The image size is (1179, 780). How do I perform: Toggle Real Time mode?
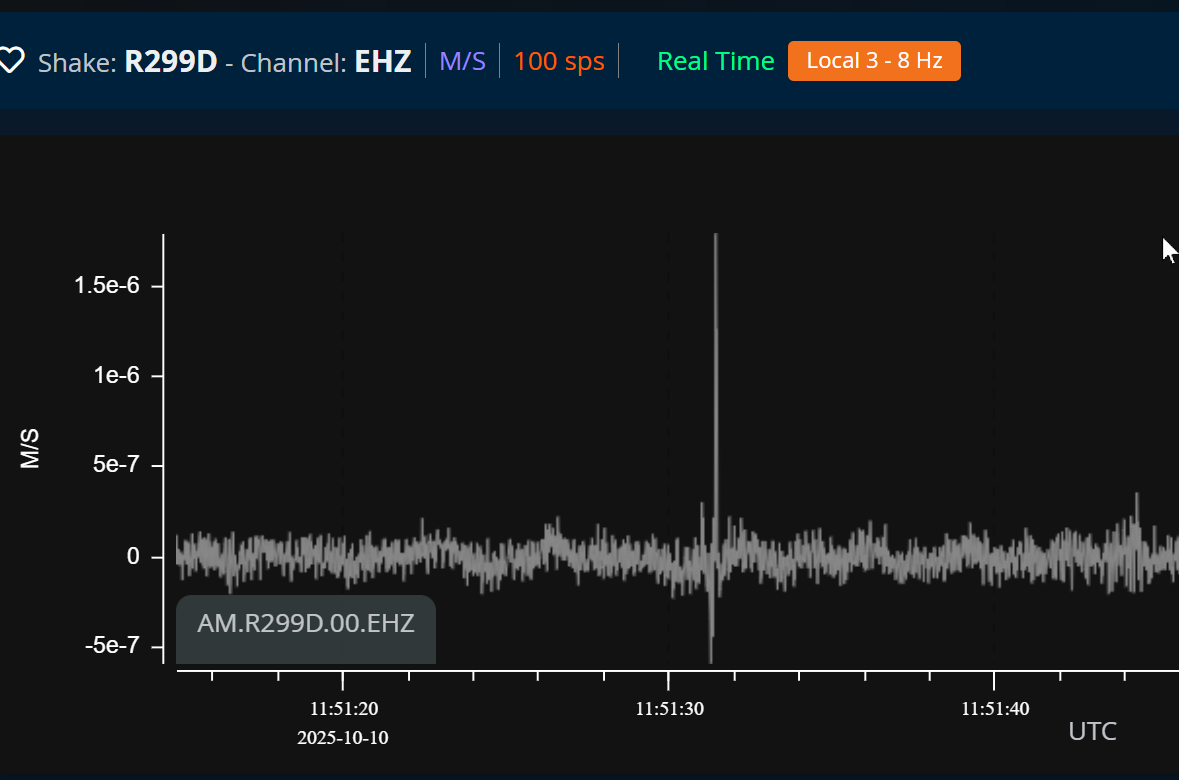(715, 62)
